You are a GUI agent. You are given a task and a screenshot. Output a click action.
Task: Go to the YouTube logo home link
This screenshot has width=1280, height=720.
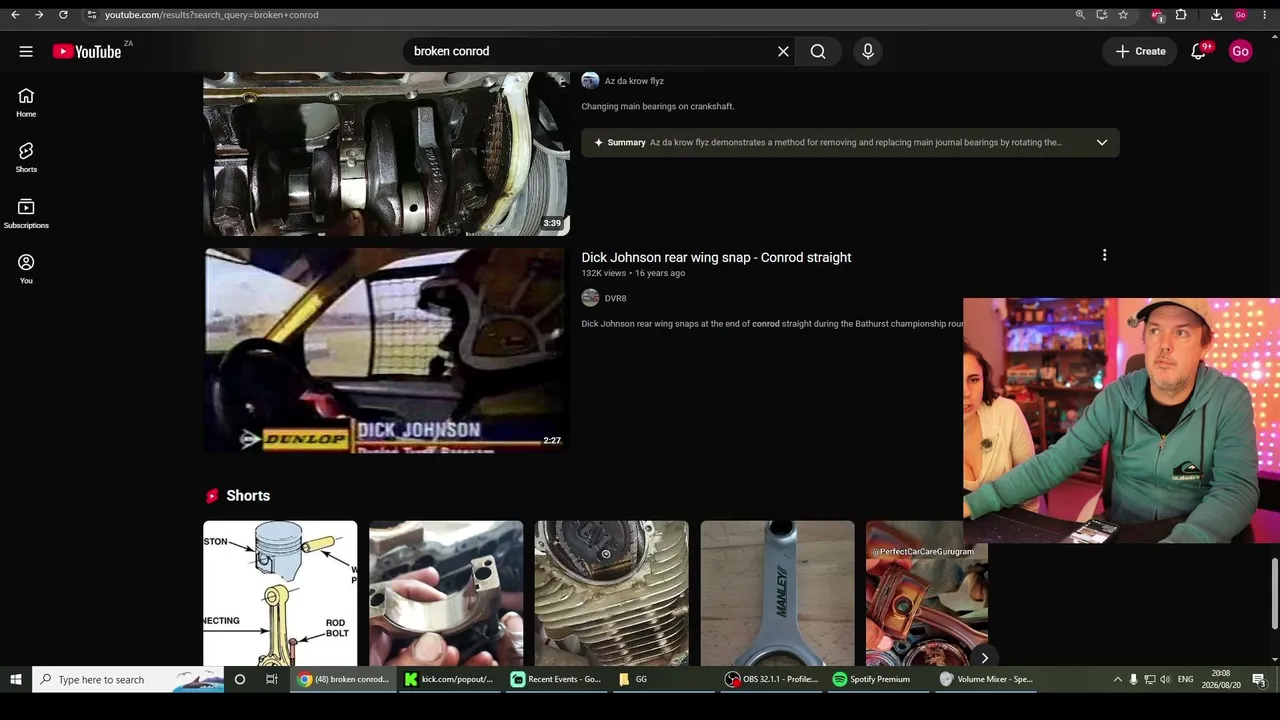click(x=88, y=51)
